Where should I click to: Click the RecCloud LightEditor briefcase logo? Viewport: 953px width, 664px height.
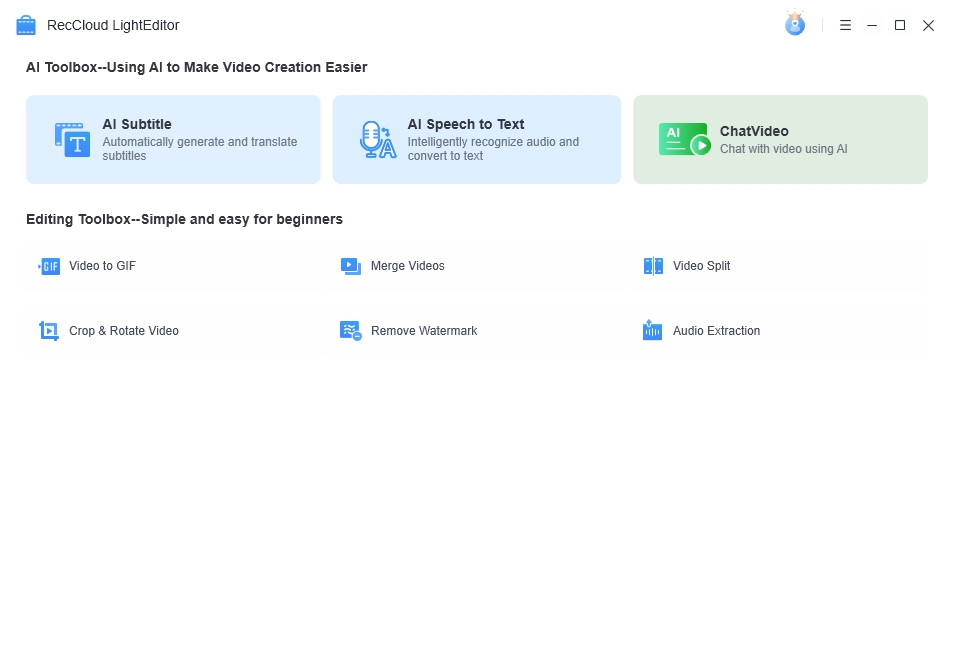[x=26, y=25]
